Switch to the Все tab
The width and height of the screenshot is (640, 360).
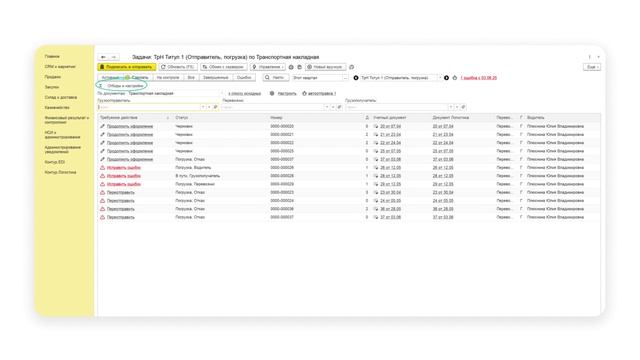191,78
